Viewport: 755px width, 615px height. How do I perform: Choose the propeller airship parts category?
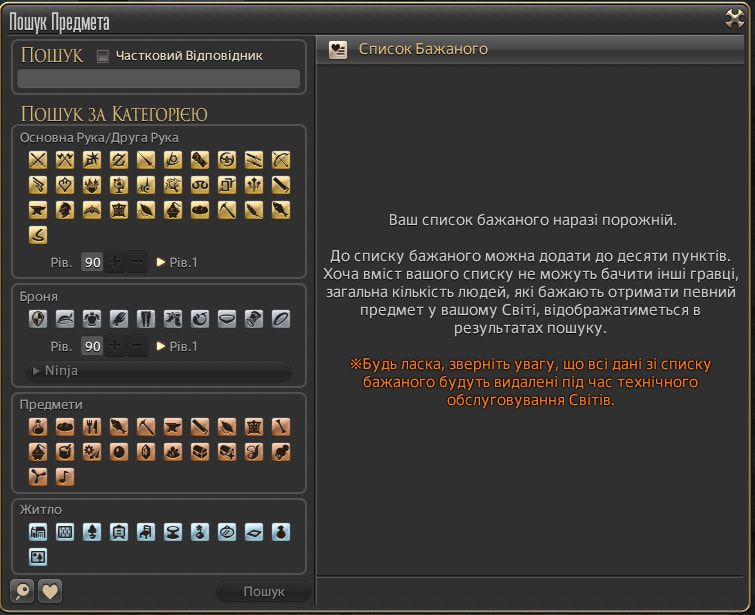tap(38, 477)
